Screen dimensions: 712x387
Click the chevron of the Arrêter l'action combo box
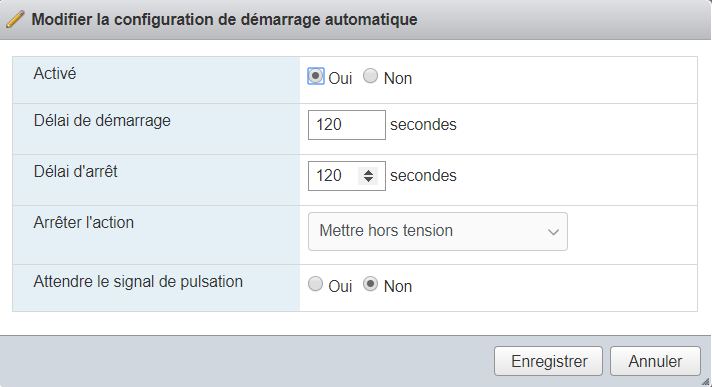click(553, 232)
